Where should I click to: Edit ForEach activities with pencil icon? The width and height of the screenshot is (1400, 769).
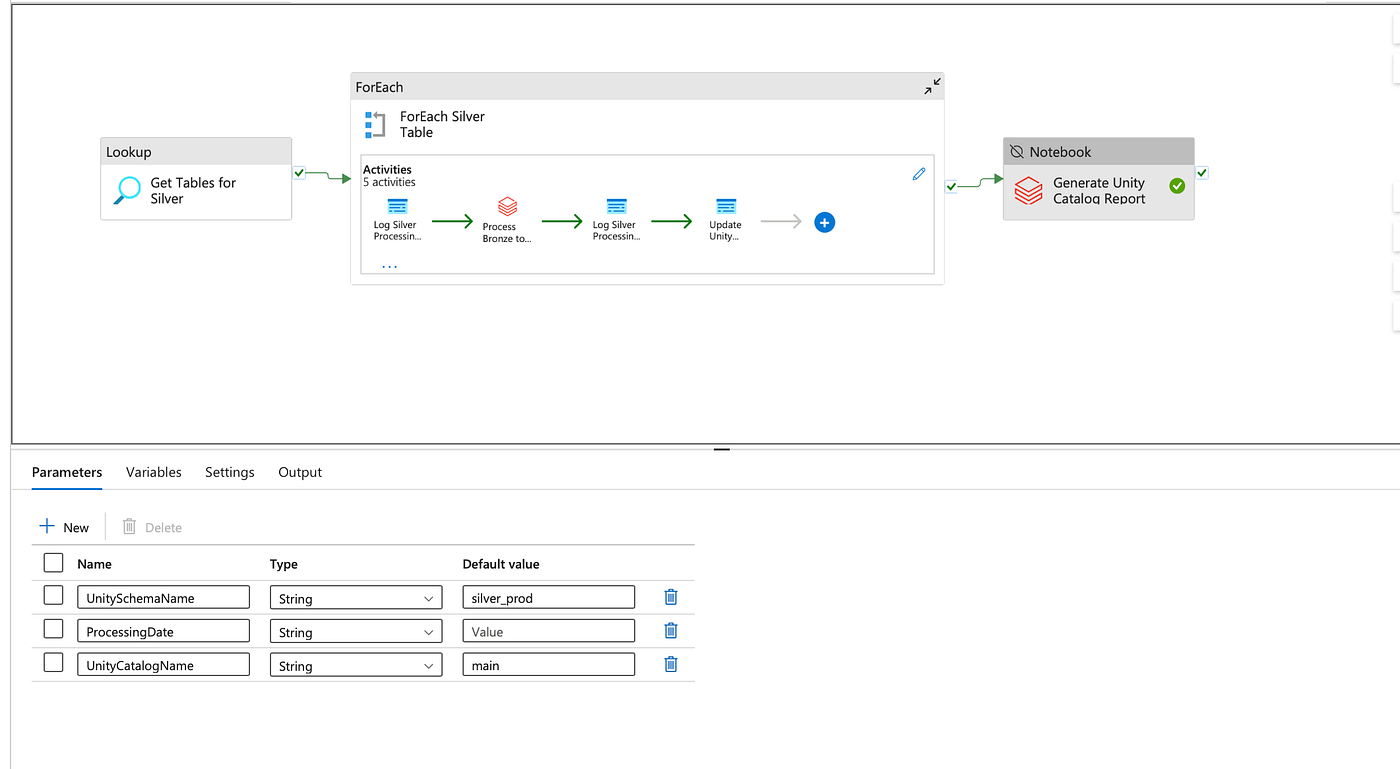click(919, 174)
